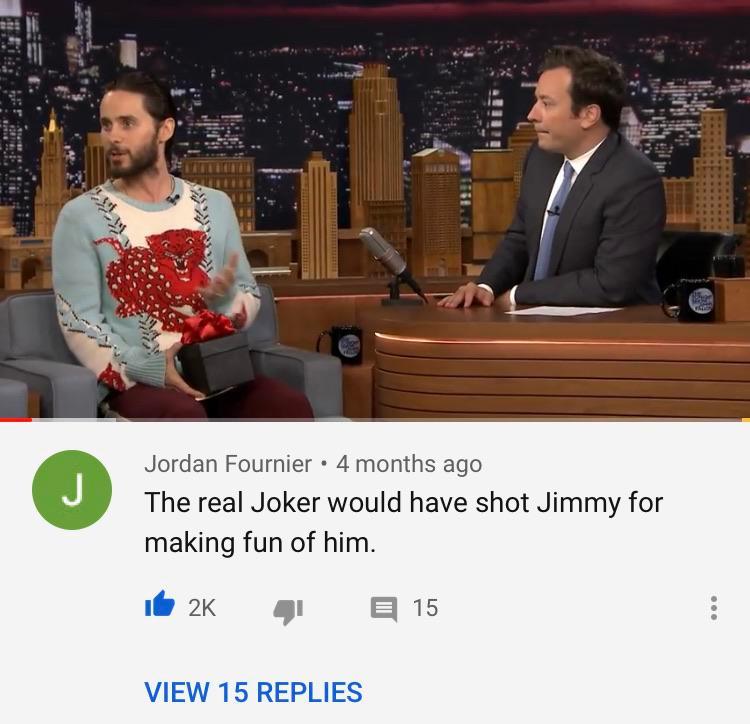Open Jordan Fournier's green J avatar
This screenshot has width=750, height=724.
72,490
